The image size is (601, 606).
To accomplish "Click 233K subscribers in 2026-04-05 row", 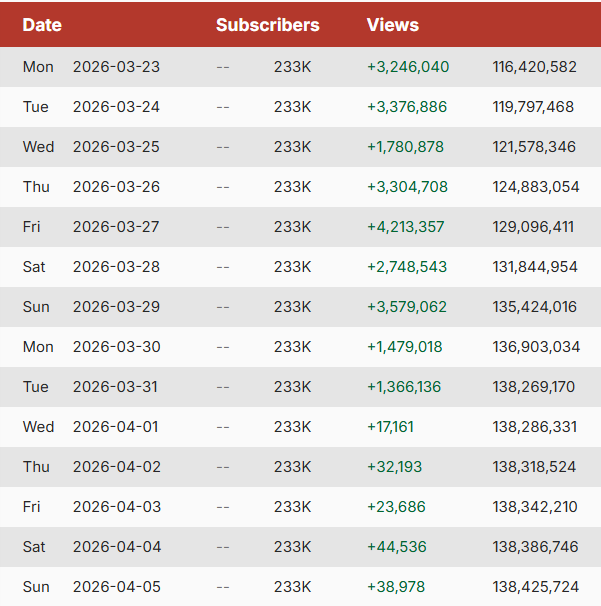I will pyautogui.click(x=293, y=587).
